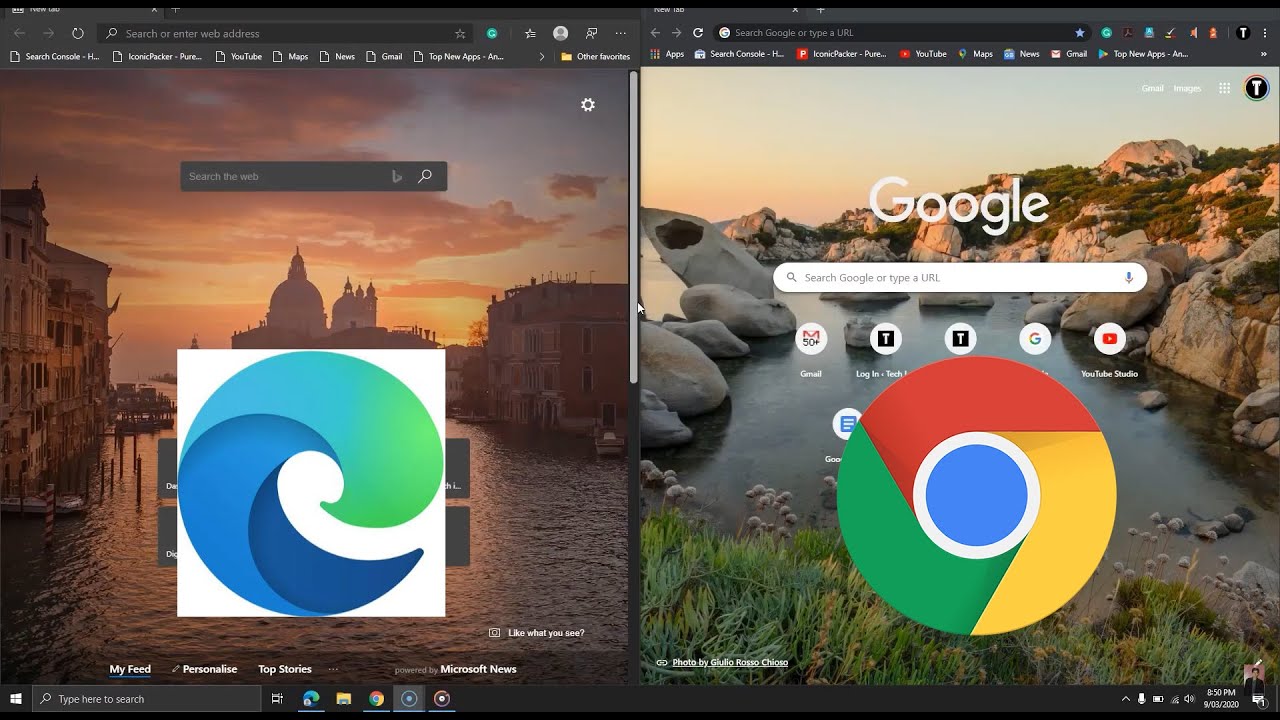Click the Edge back navigation arrow
This screenshot has height=720, width=1280.
20,33
